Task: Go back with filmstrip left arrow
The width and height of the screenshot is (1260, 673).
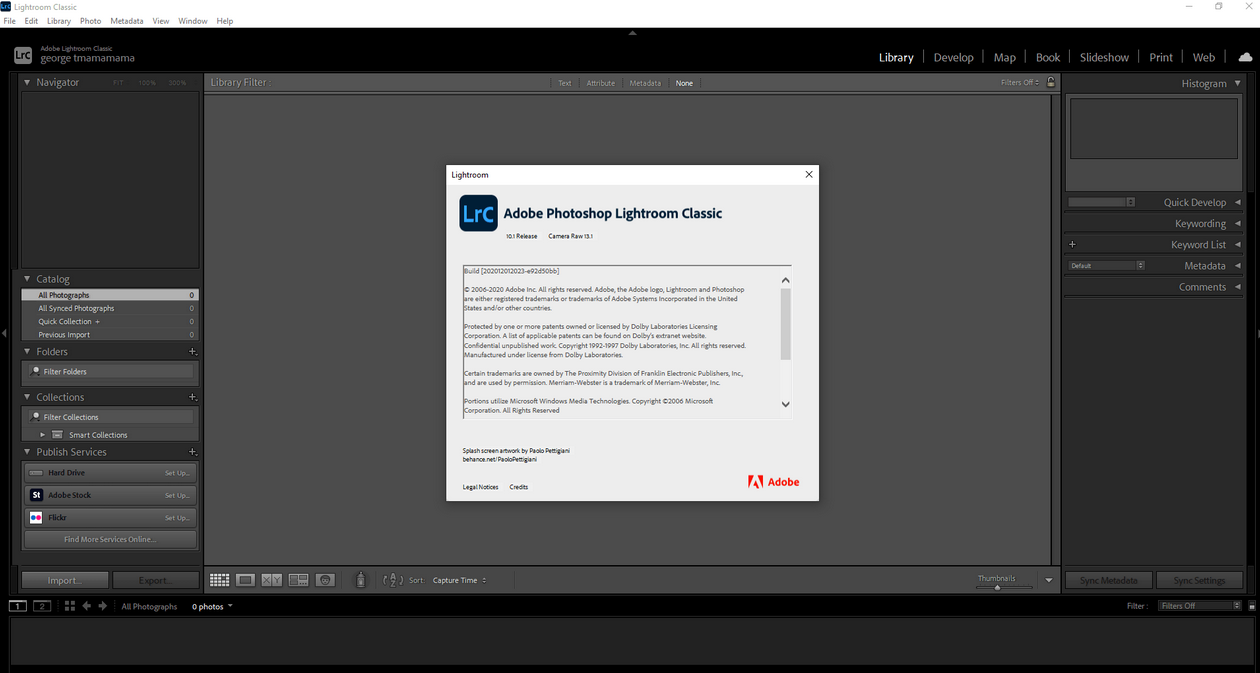Action: [87, 606]
